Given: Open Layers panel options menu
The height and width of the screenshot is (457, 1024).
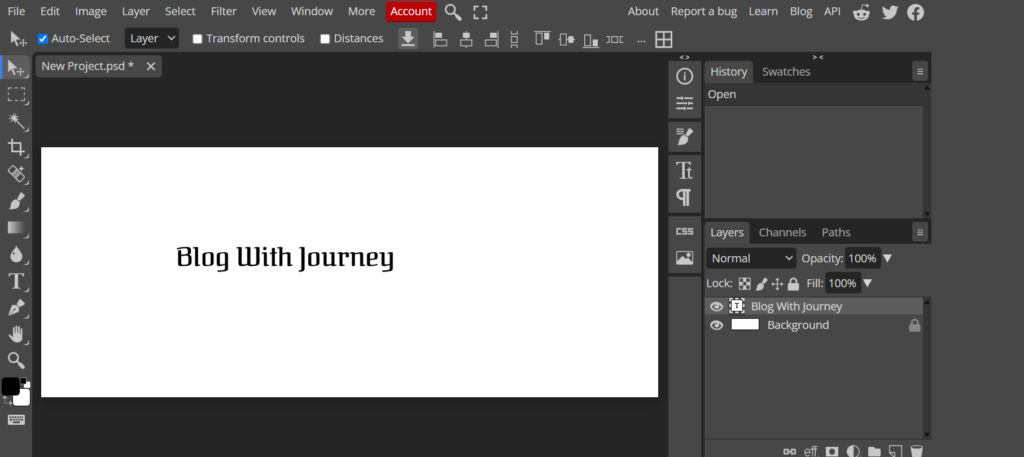Looking at the screenshot, I should [x=920, y=232].
